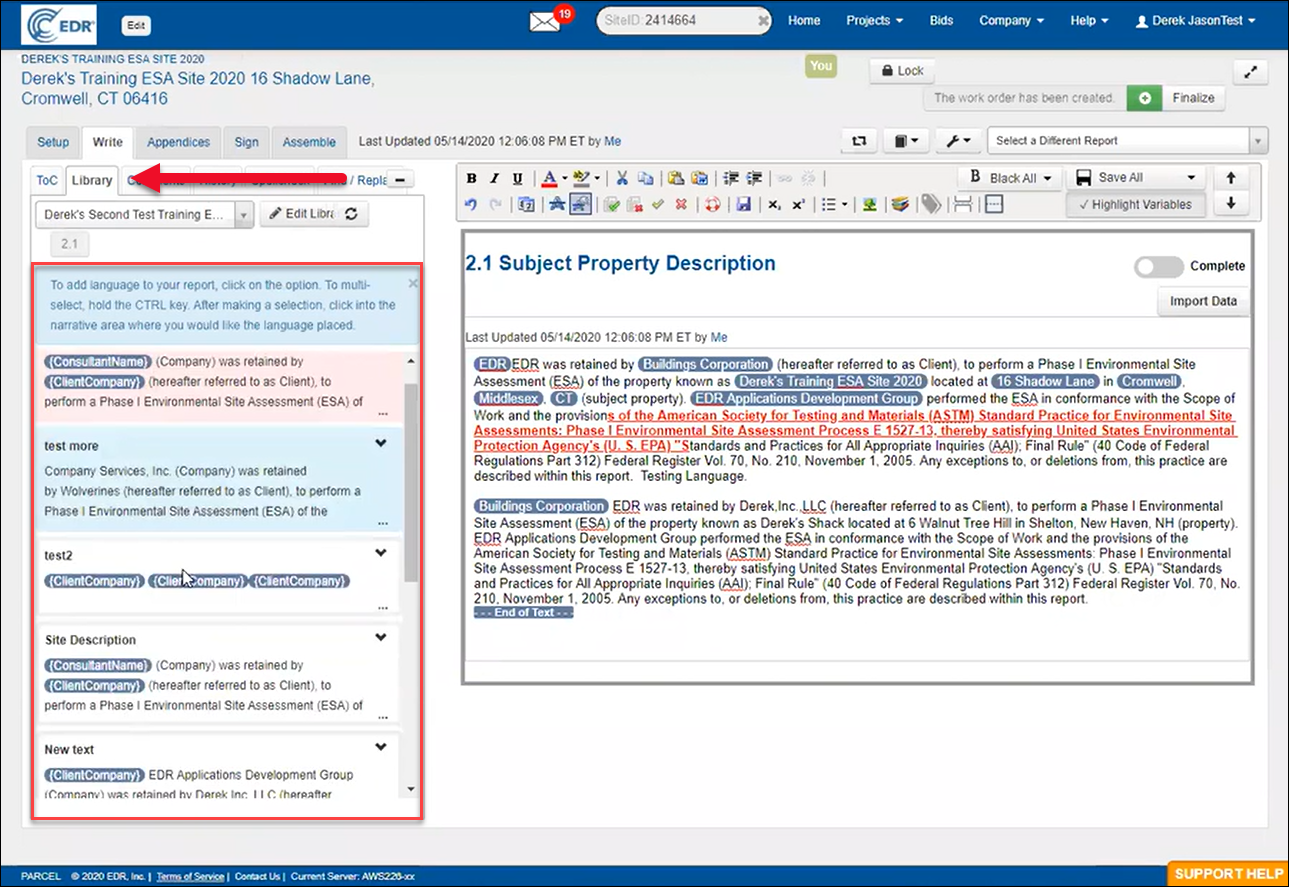Screen dimensions: 1289x887
Task: Cut selection with the scissors icon
Action: pos(622,179)
